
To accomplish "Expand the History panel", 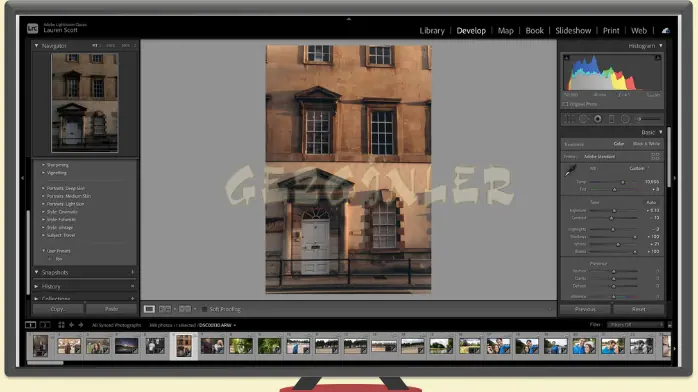I will point(37,286).
